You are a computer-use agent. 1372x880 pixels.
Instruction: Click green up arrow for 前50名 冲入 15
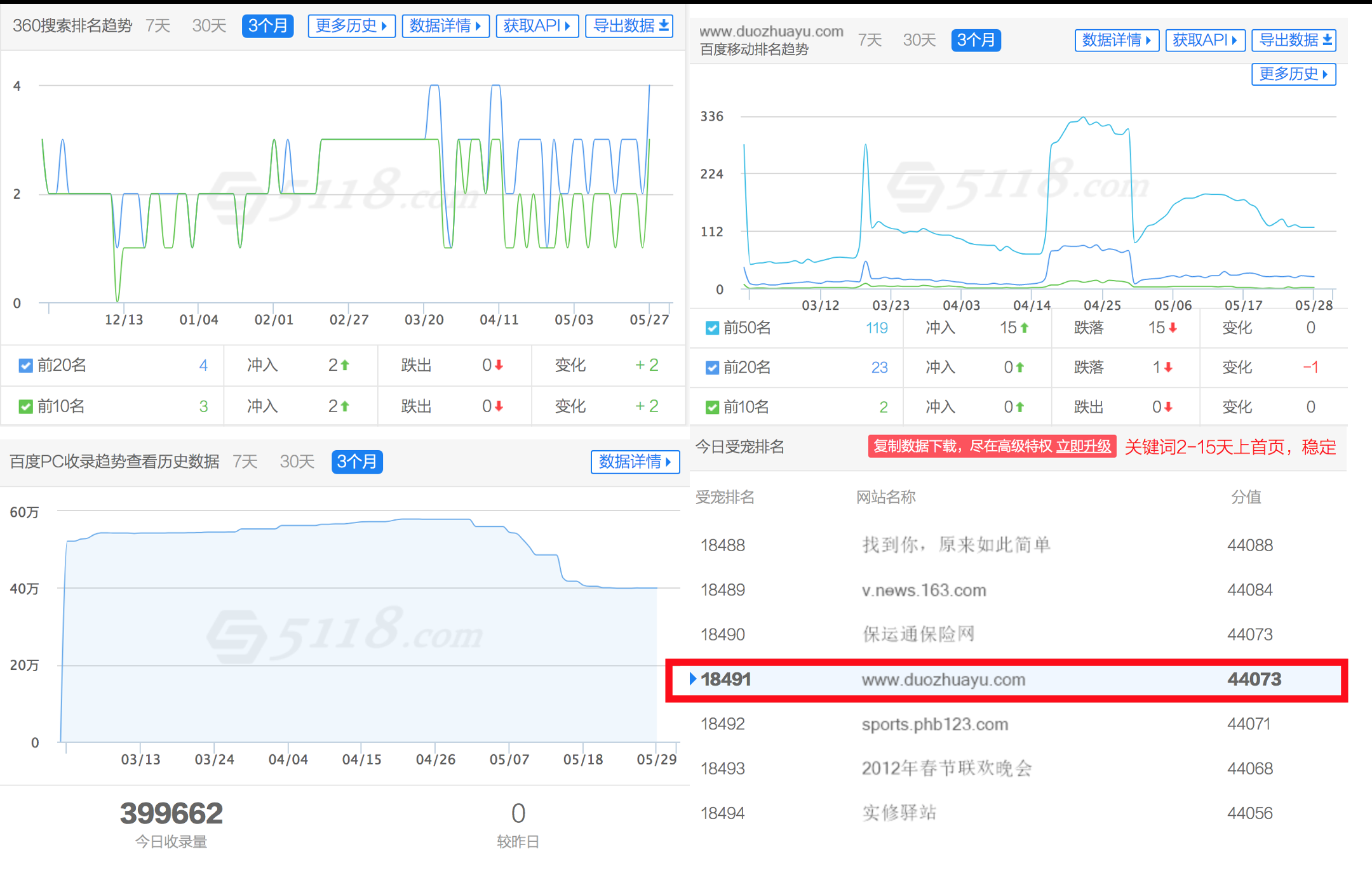click(1024, 328)
